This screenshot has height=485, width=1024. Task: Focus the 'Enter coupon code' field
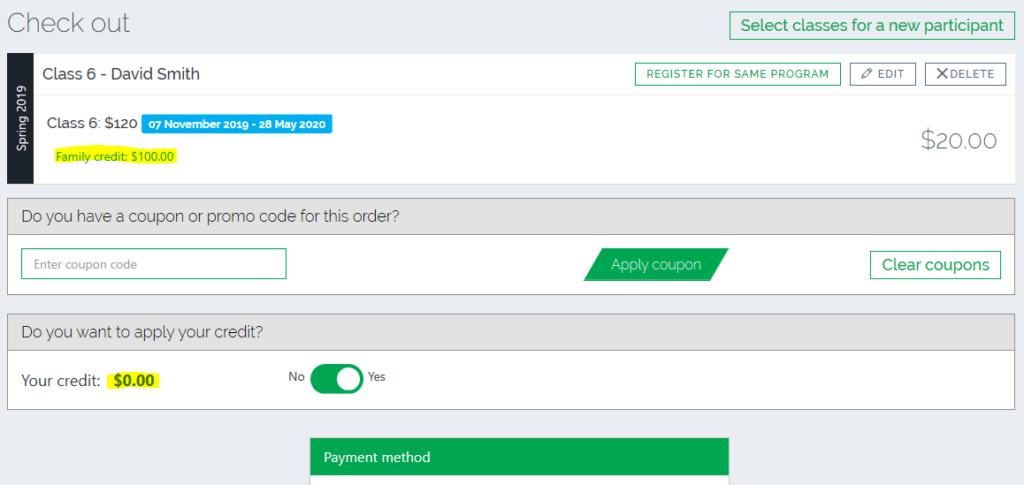[153, 264]
